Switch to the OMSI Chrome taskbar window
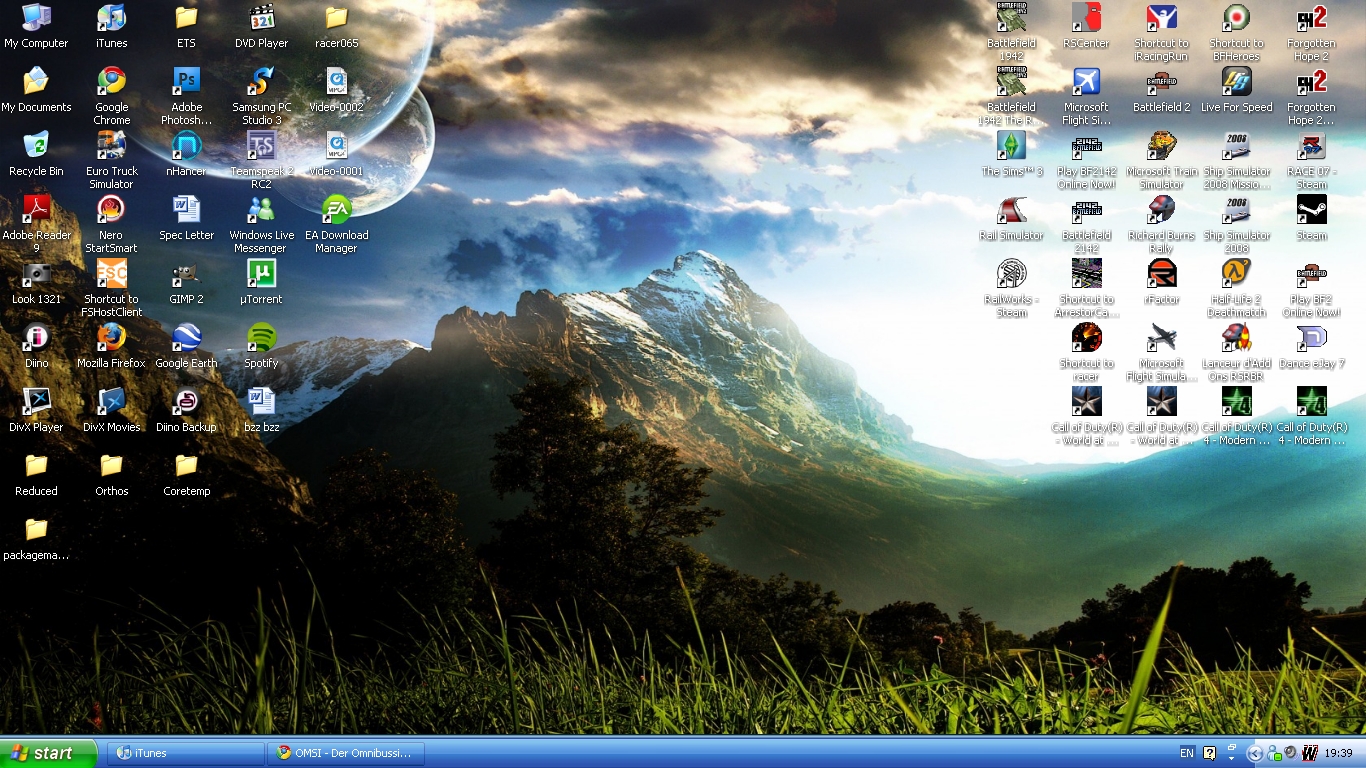 click(x=345, y=753)
